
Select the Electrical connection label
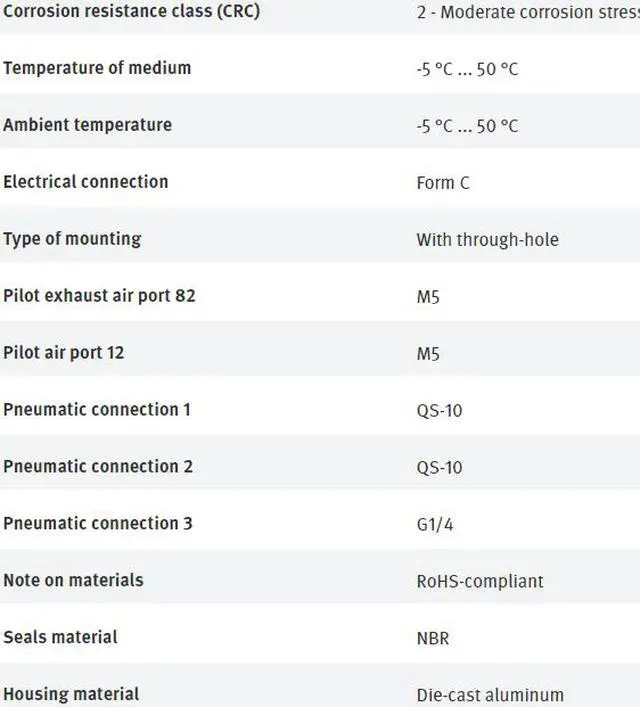pos(86,182)
